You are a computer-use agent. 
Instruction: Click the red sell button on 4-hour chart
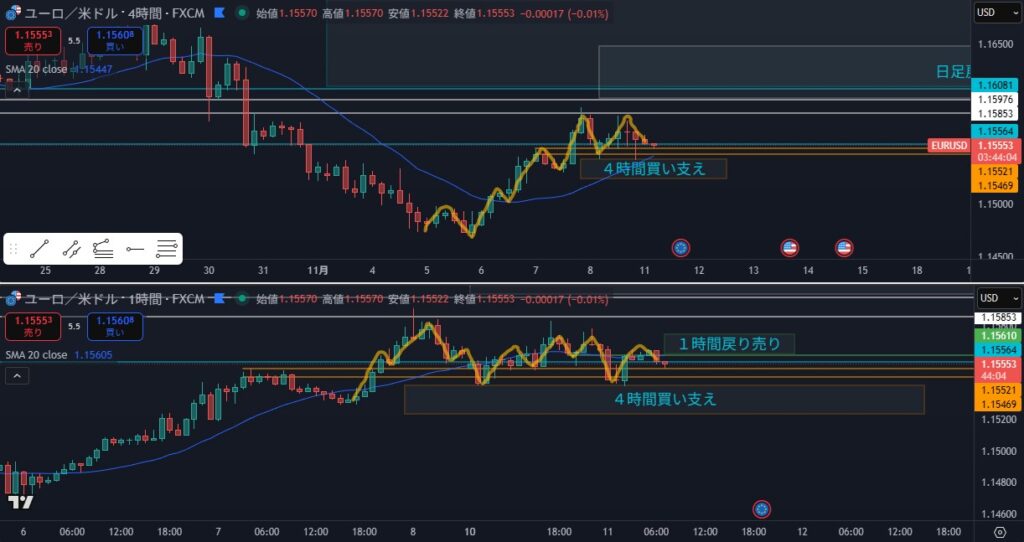33,41
